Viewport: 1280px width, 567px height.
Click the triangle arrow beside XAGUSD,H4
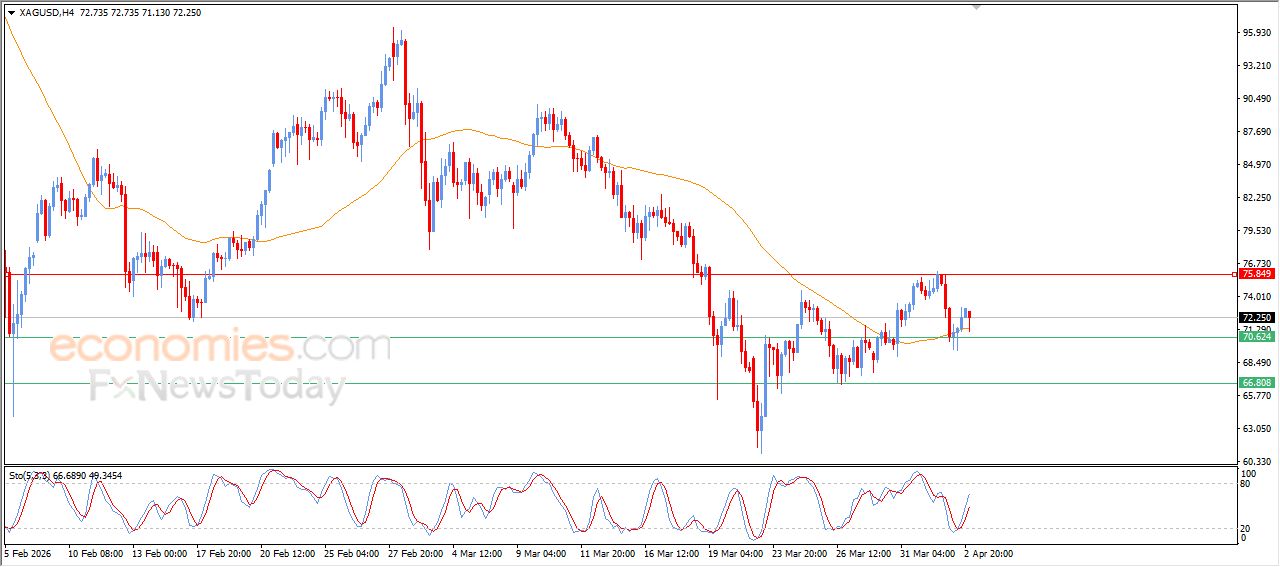click(x=11, y=13)
